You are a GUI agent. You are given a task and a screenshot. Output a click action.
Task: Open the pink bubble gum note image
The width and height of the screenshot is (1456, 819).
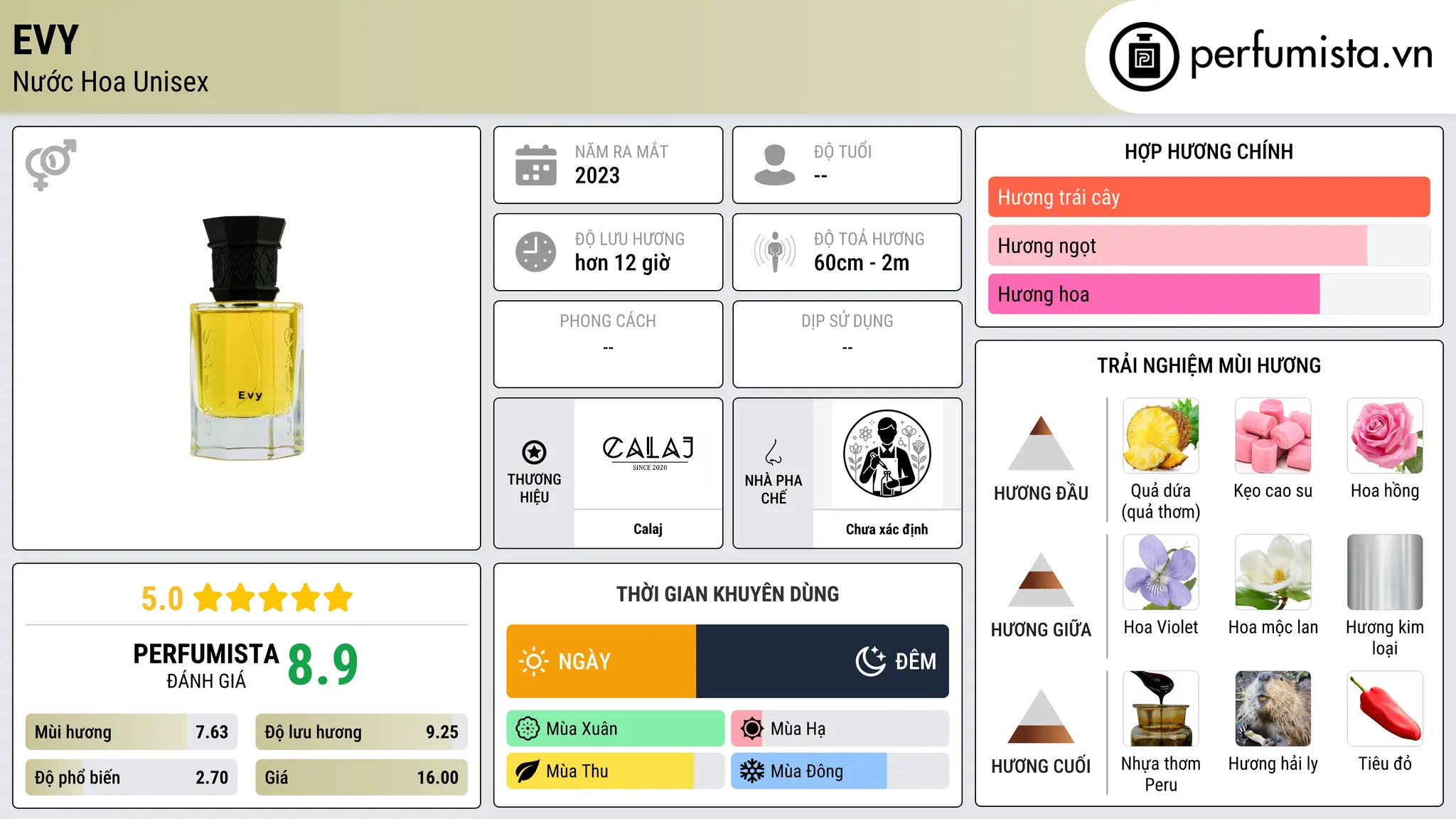(x=1273, y=436)
